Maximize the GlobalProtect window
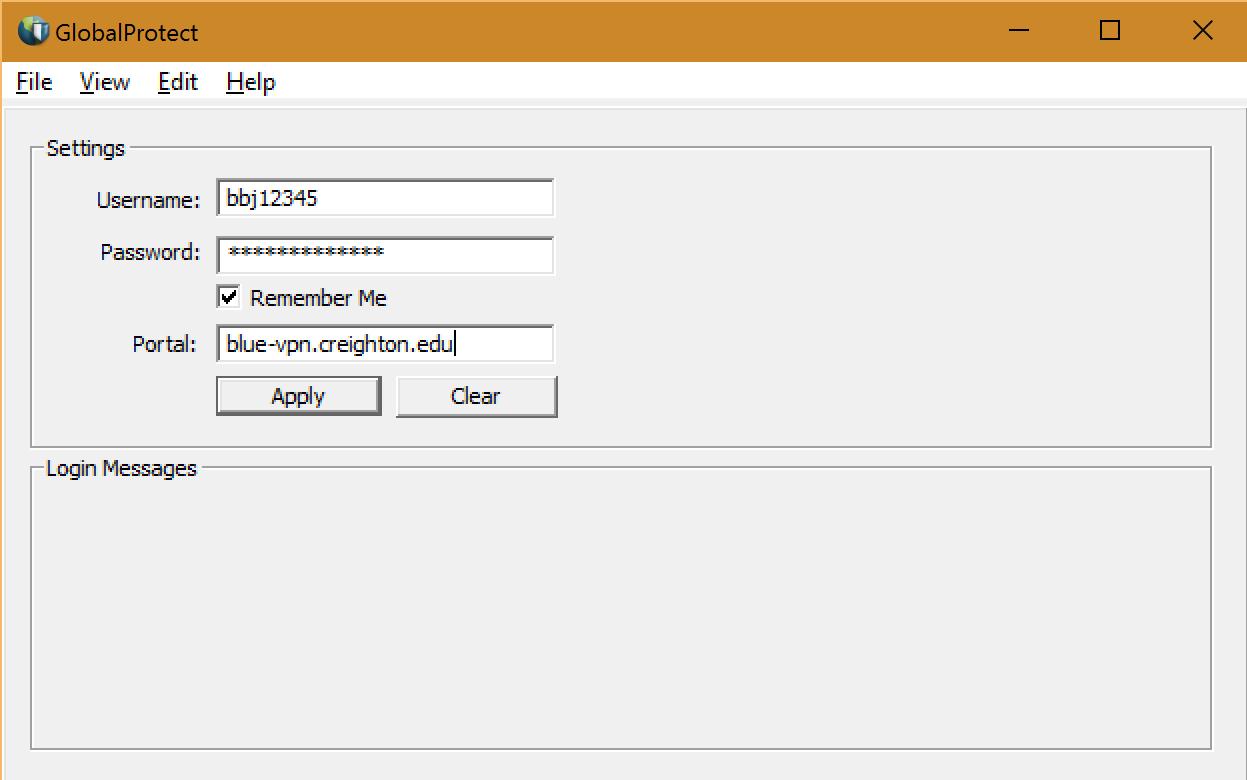The width and height of the screenshot is (1247, 780). (x=1109, y=31)
